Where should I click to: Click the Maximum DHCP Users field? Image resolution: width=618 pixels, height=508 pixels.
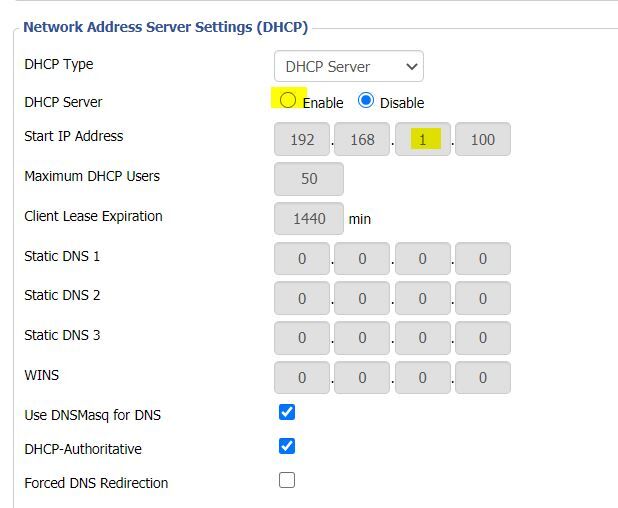point(309,179)
